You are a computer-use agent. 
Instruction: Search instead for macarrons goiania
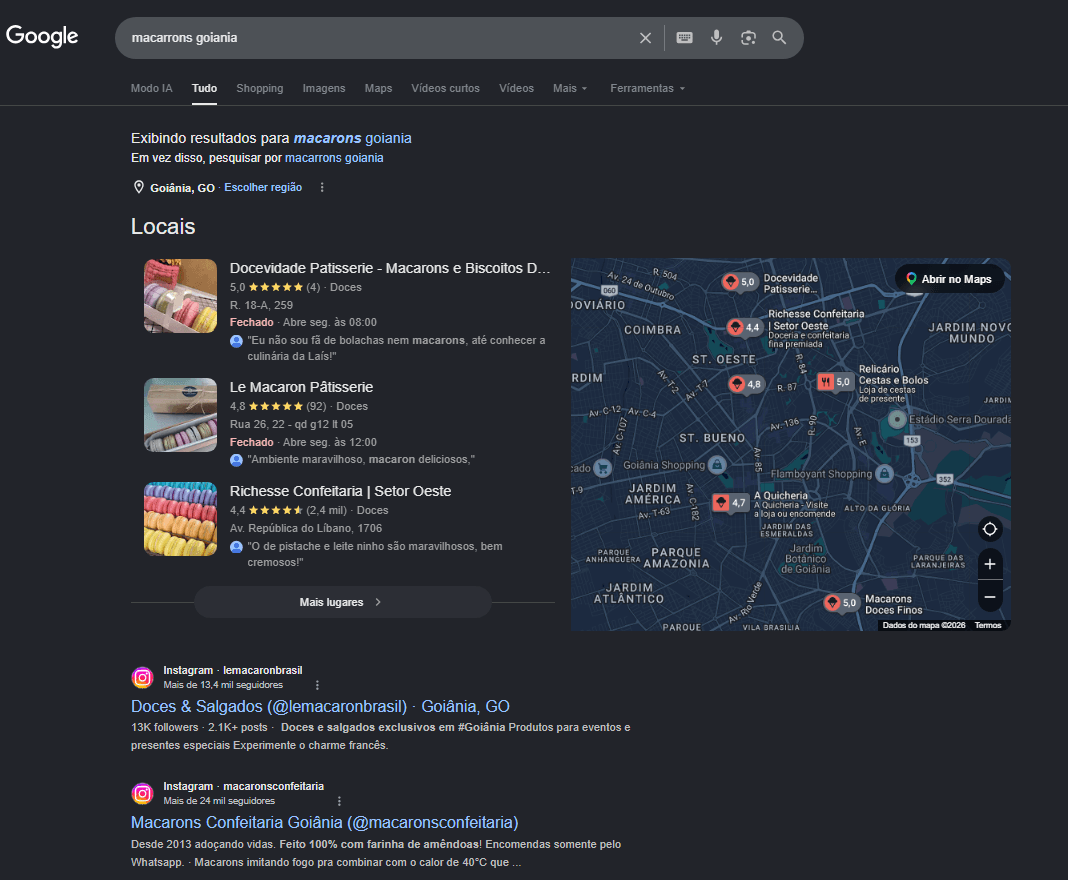click(x=334, y=158)
